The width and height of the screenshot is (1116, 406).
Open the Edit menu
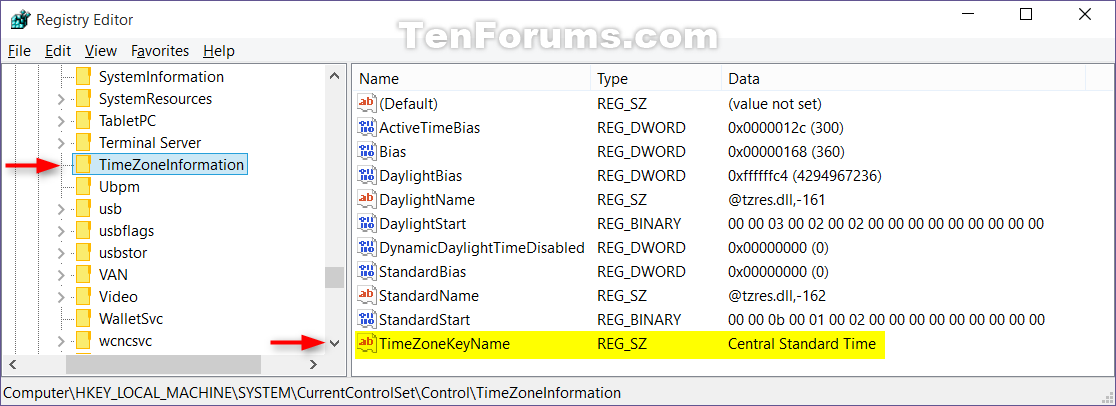click(x=58, y=51)
